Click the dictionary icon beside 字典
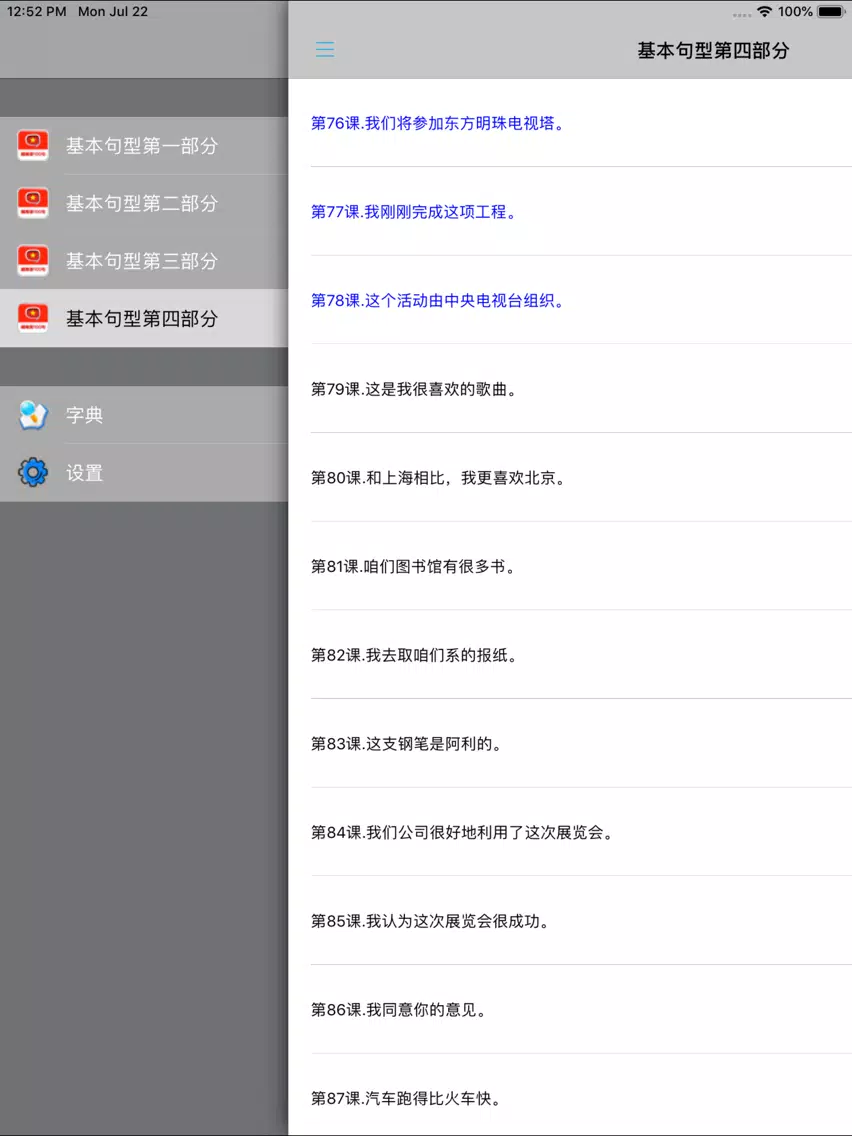This screenshot has width=852, height=1136. click(x=33, y=415)
